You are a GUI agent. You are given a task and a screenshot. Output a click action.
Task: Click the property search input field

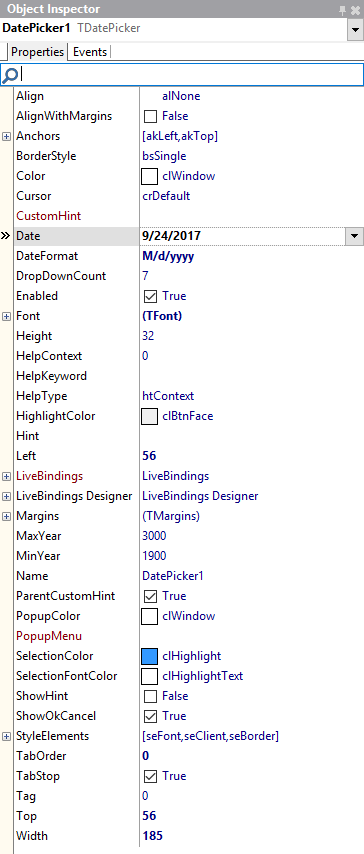pyautogui.click(x=191, y=74)
